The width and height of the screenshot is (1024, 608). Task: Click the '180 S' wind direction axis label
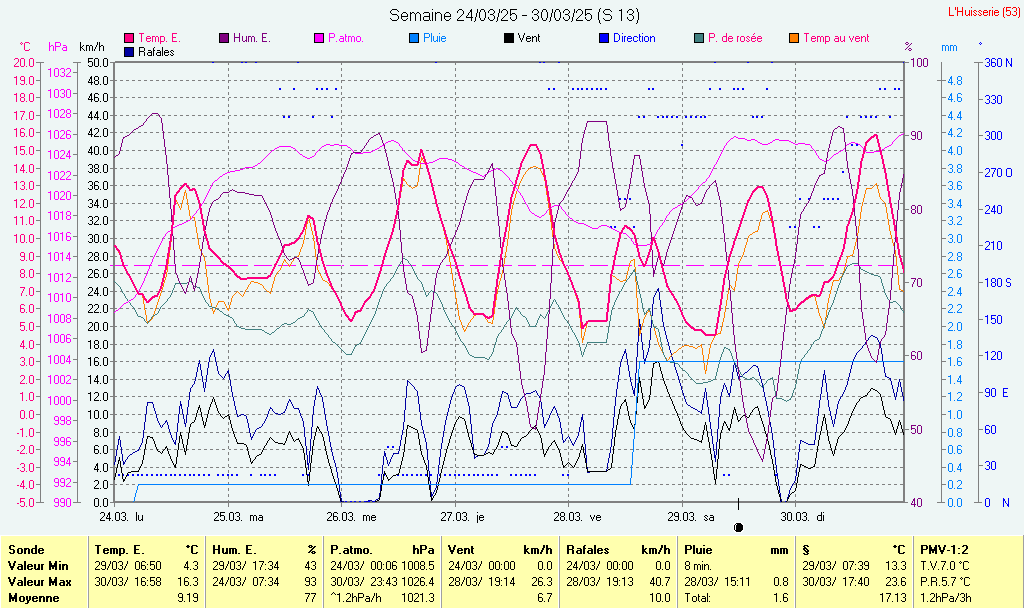tap(998, 283)
